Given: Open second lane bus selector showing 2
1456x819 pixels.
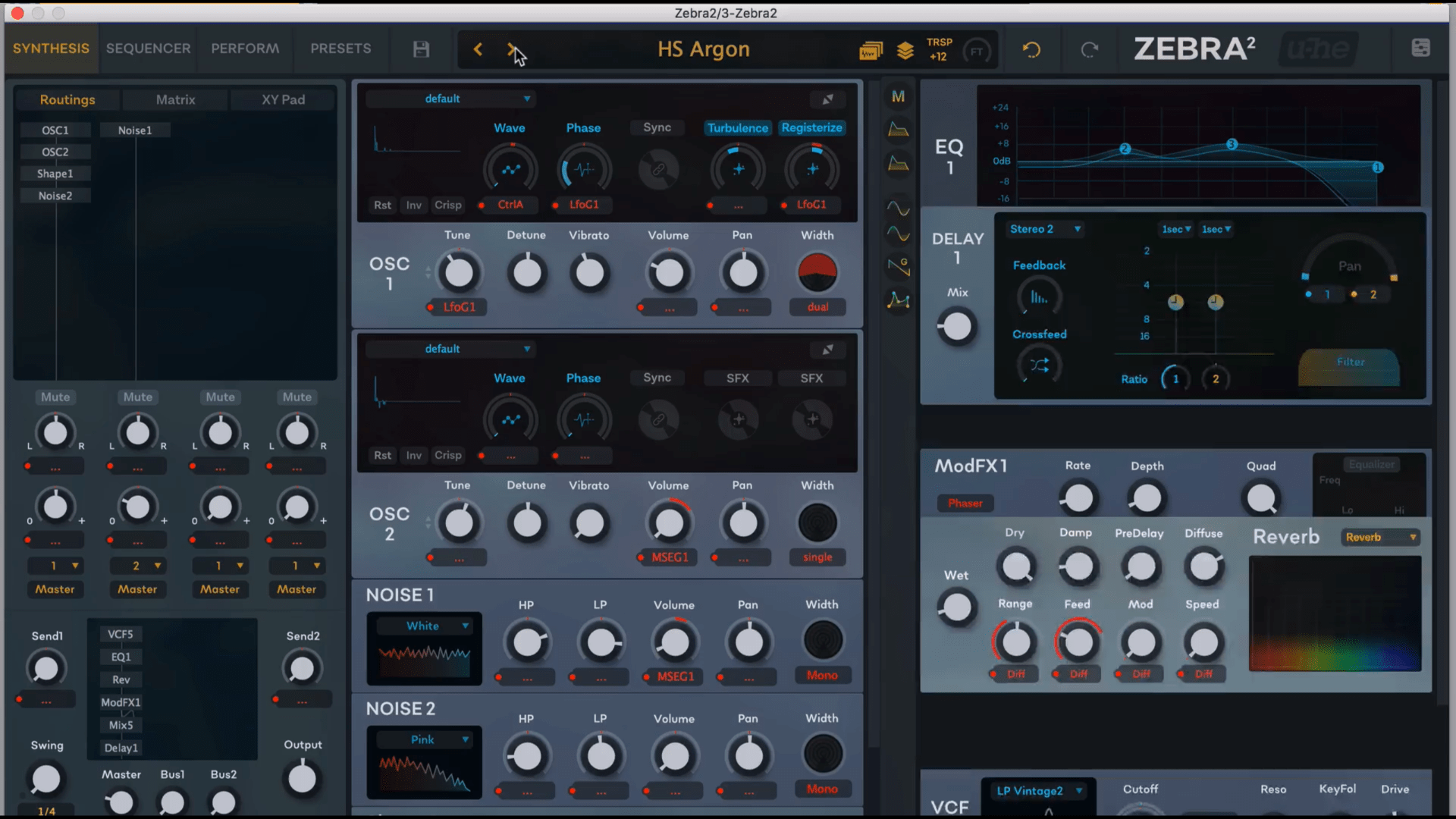Looking at the screenshot, I should pos(137,566).
